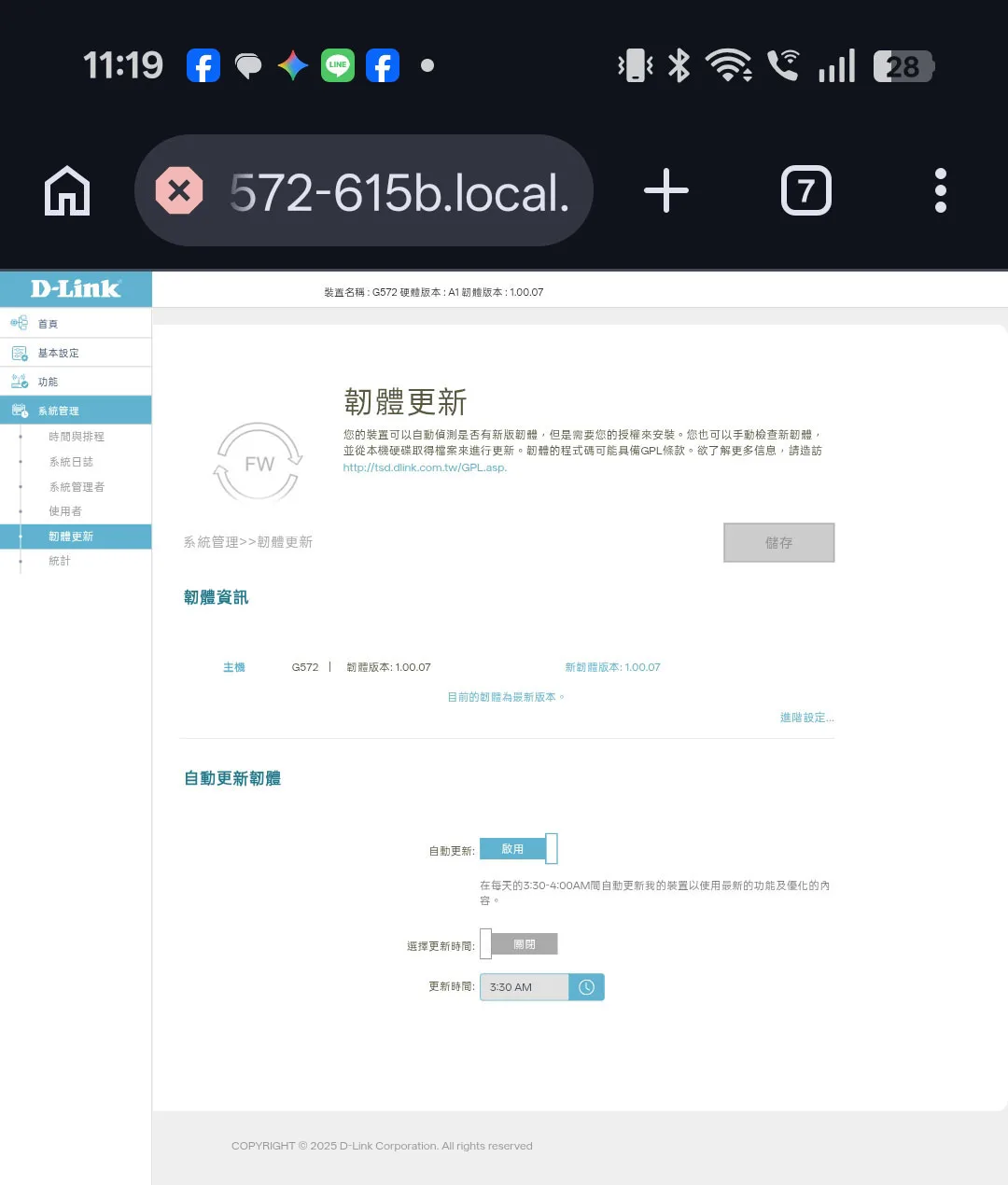This screenshot has height=1185, width=1008.
Task: Toggle the 選擇更新時間 switch showing 關閉
Action: coord(518,944)
